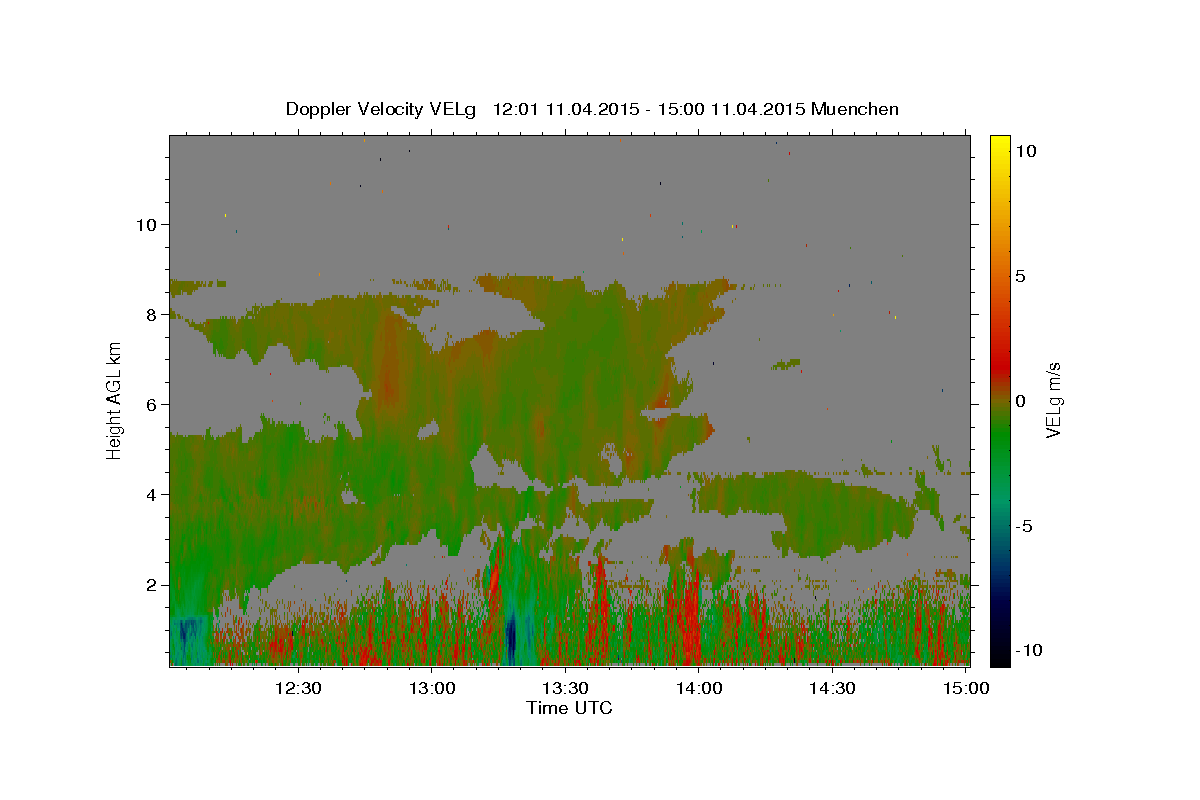The width and height of the screenshot is (1200, 800).
Task: Click the colorbar value 10 label
Action: pyautogui.click(x=1027, y=151)
